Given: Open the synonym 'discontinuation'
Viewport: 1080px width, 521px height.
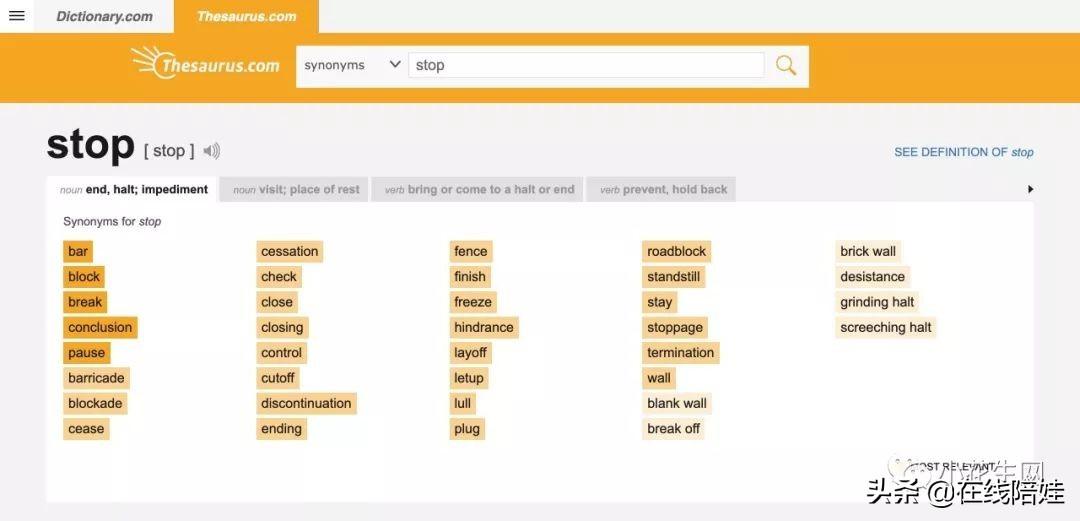Looking at the screenshot, I should pyautogui.click(x=306, y=403).
